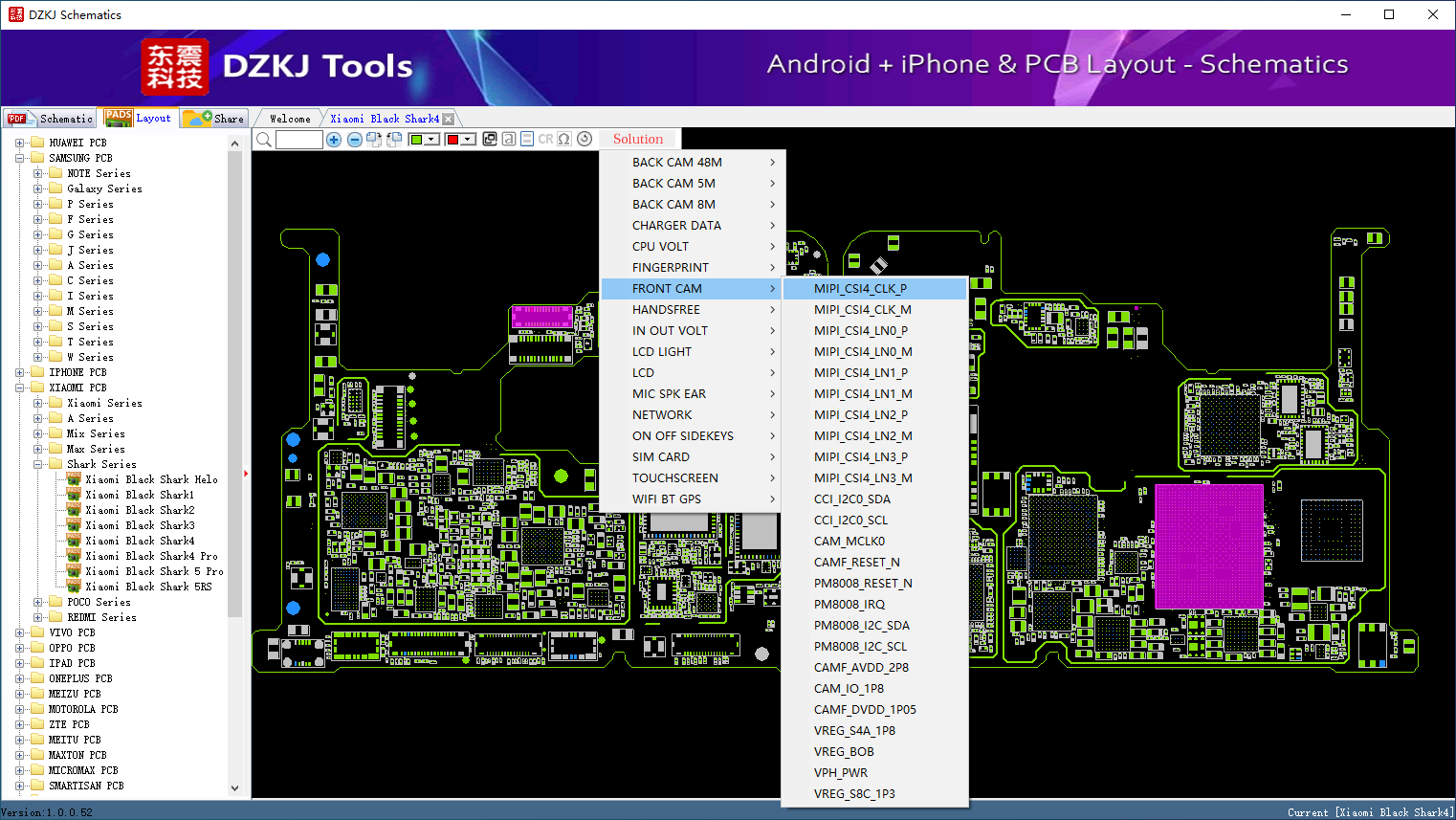The width and height of the screenshot is (1456, 820).
Task: Open the red color dropdown
Action: 468,140
